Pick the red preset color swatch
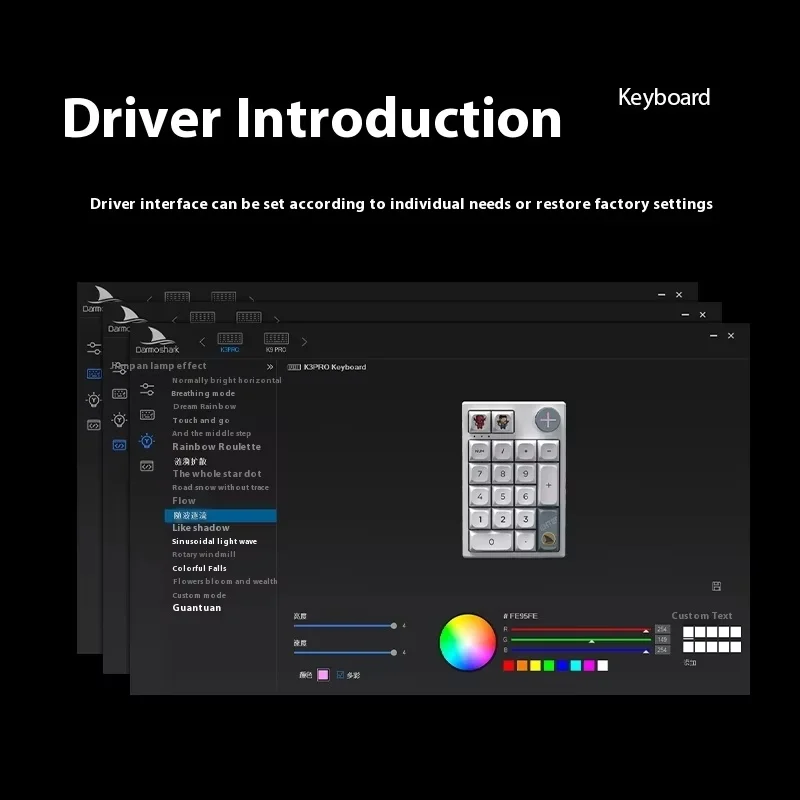Image resolution: width=800 pixels, height=800 pixels. (509, 665)
